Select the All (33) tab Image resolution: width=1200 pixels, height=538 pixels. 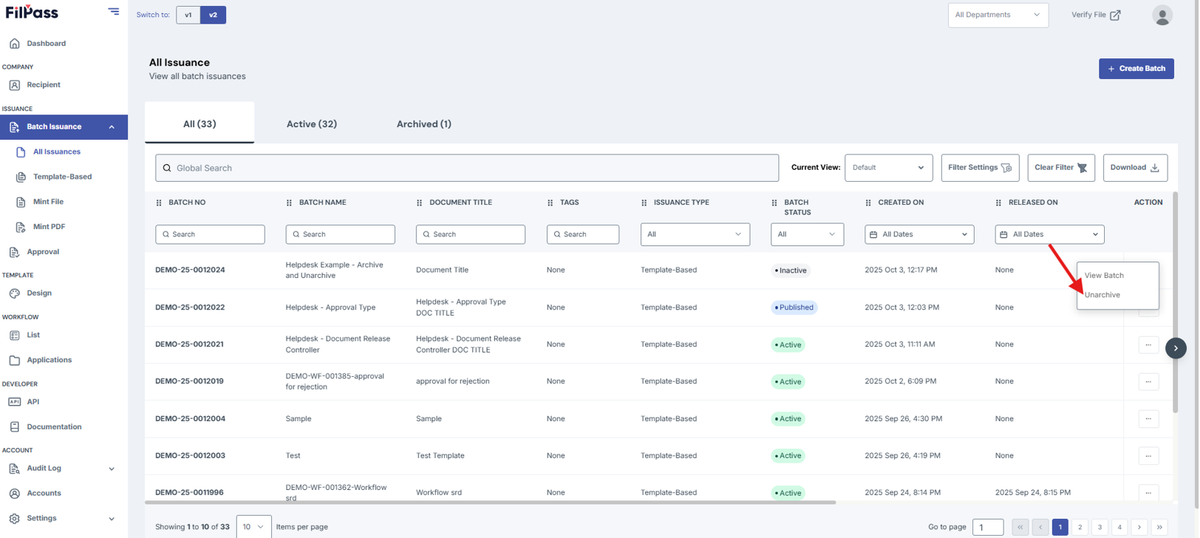tap(199, 124)
